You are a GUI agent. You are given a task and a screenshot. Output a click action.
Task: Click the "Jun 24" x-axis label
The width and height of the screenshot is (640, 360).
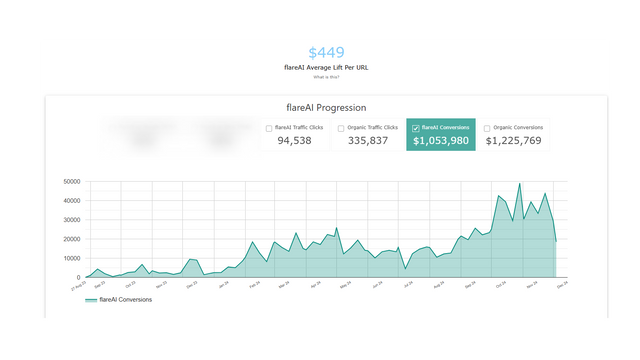[378, 285]
